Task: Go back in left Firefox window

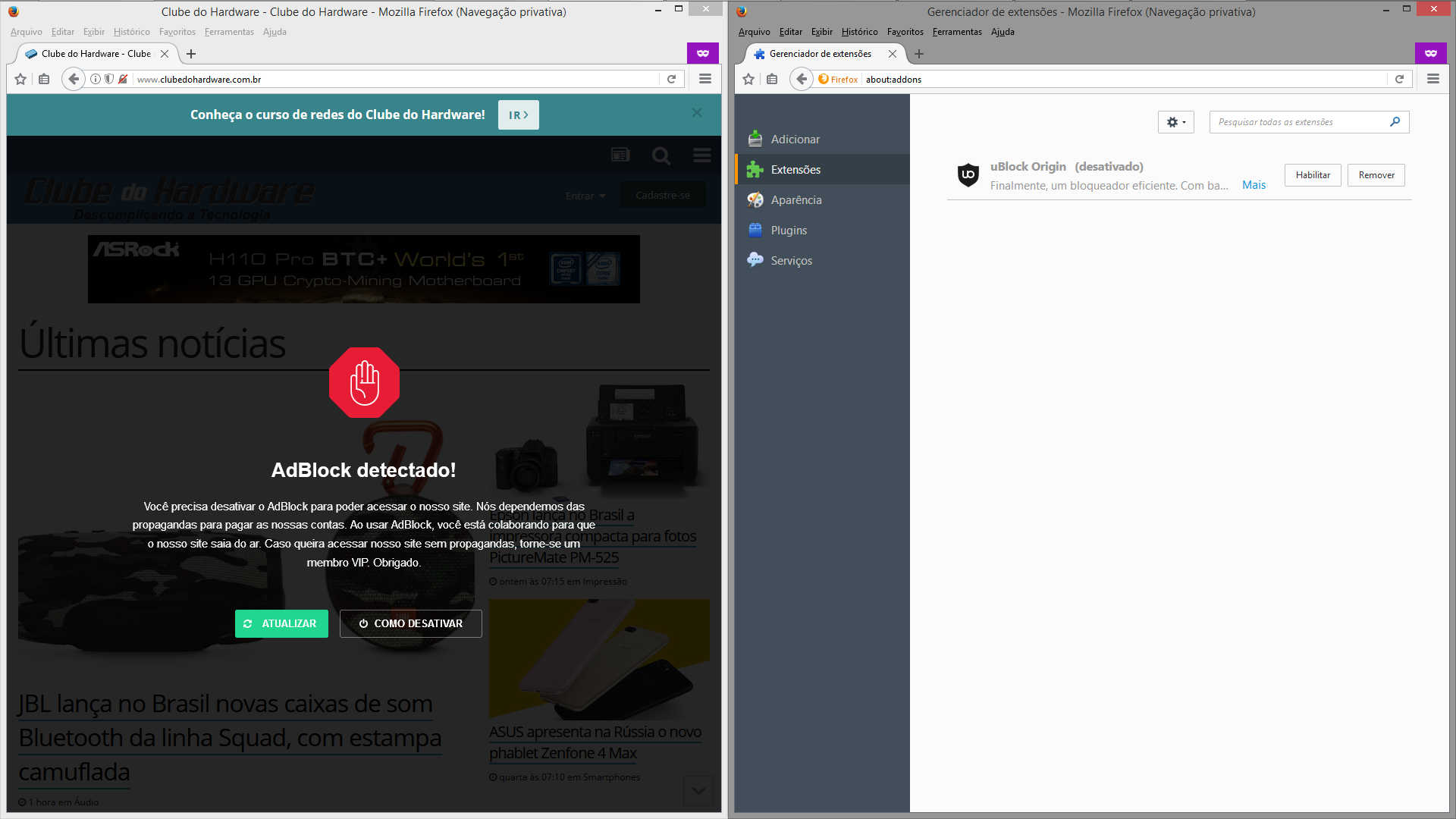Action: pos(74,79)
